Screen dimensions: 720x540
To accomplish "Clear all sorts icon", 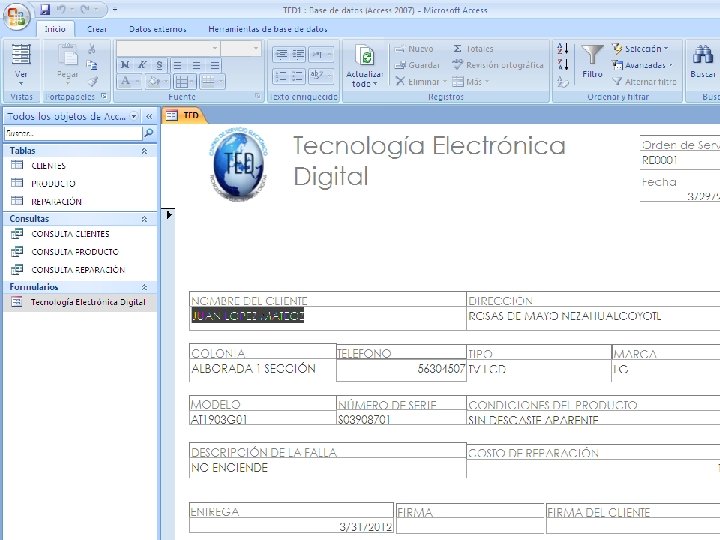I will pyautogui.click(x=563, y=82).
